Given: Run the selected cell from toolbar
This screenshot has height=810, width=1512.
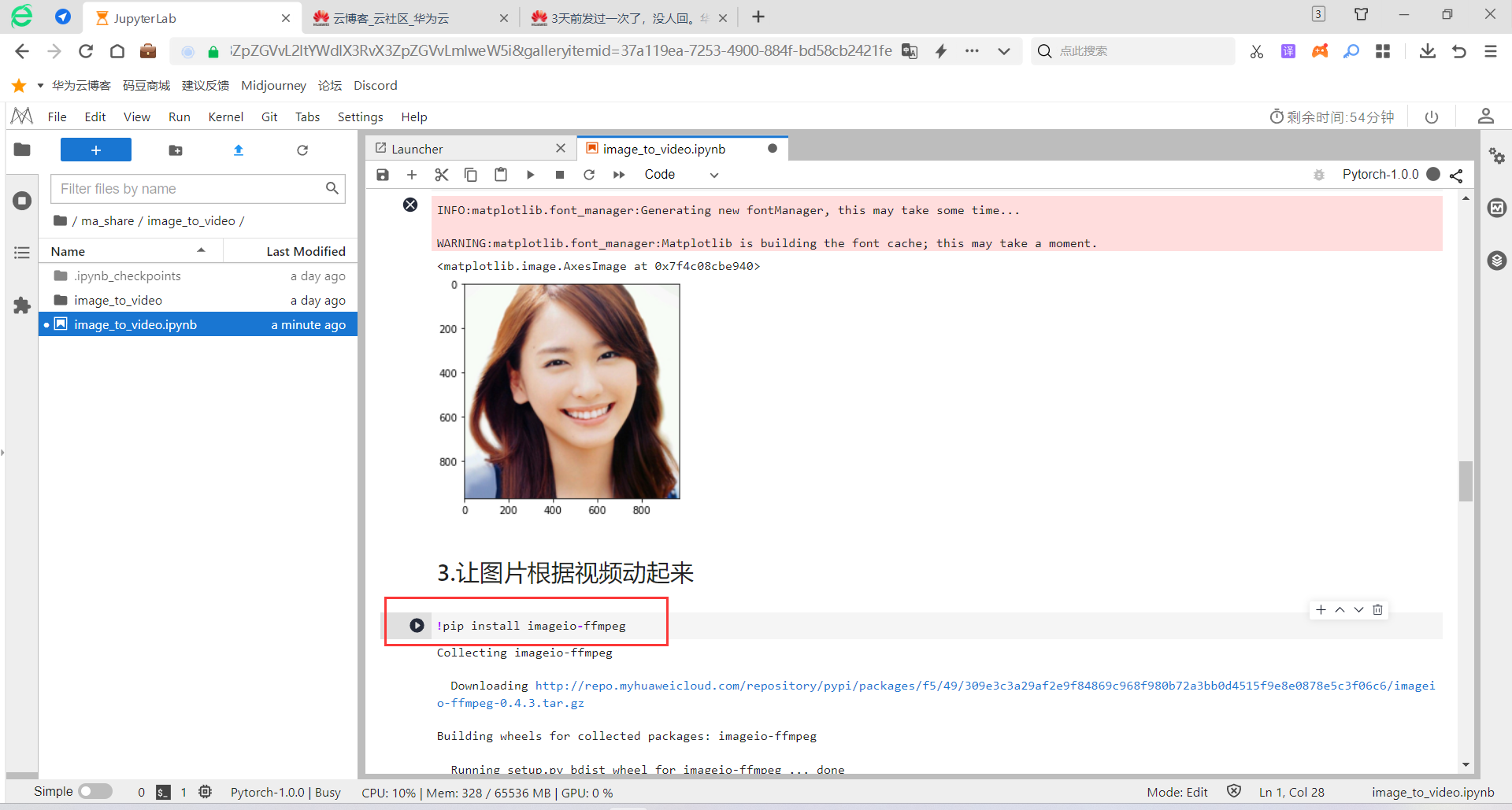Looking at the screenshot, I should pyautogui.click(x=530, y=175).
